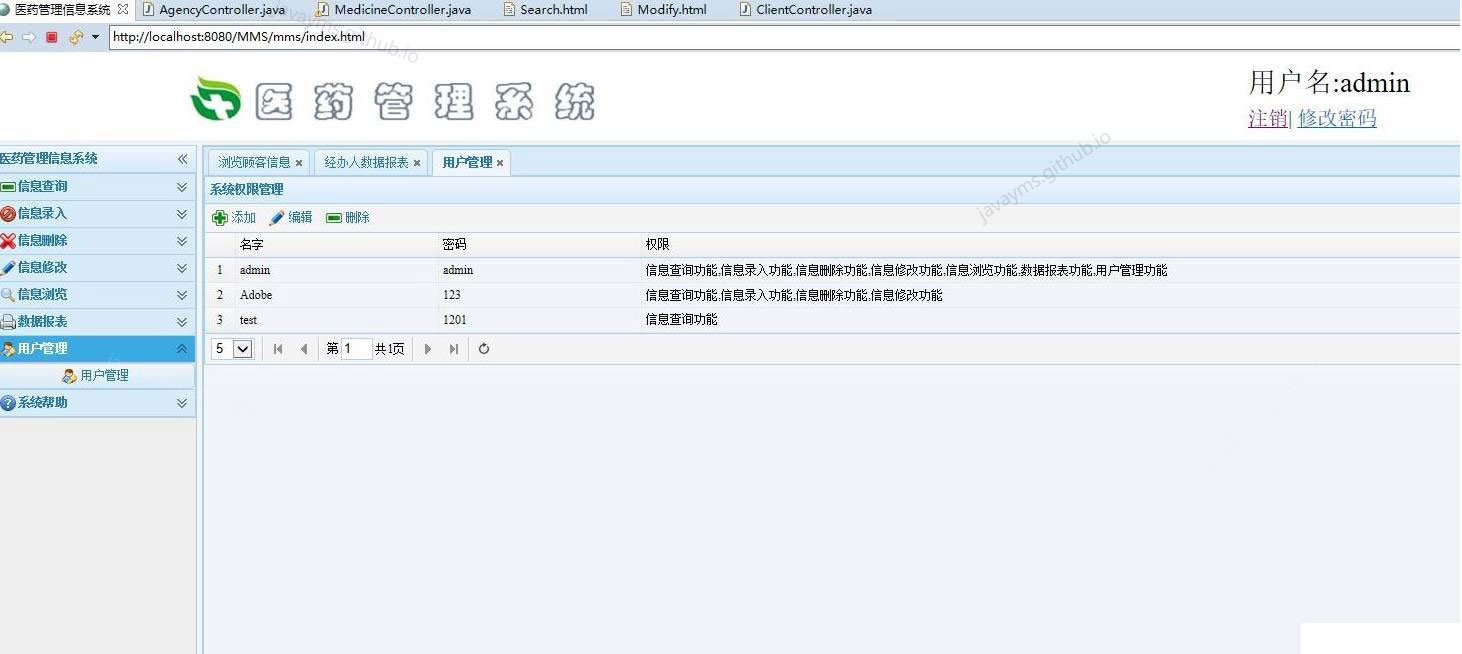
Task: Click the browser stop (red square) icon
Action: click(x=52, y=37)
